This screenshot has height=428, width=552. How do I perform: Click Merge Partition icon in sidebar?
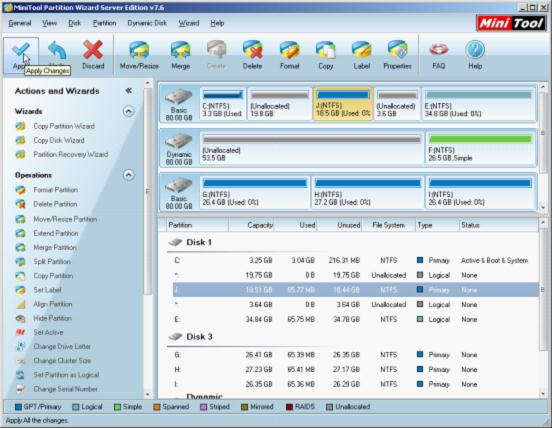coord(20,247)
